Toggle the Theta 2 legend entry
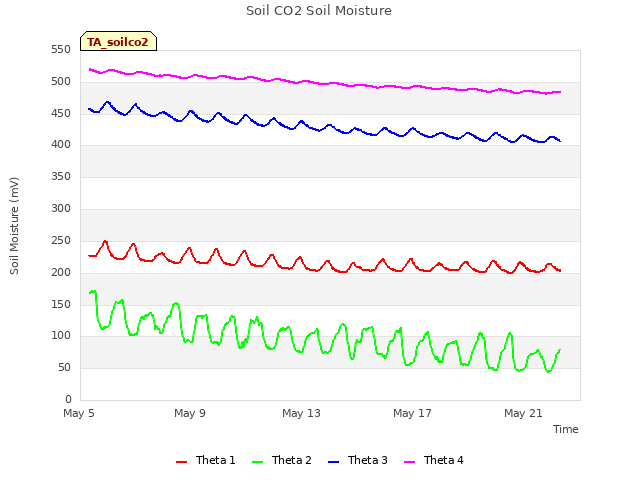 pos(282,460)
